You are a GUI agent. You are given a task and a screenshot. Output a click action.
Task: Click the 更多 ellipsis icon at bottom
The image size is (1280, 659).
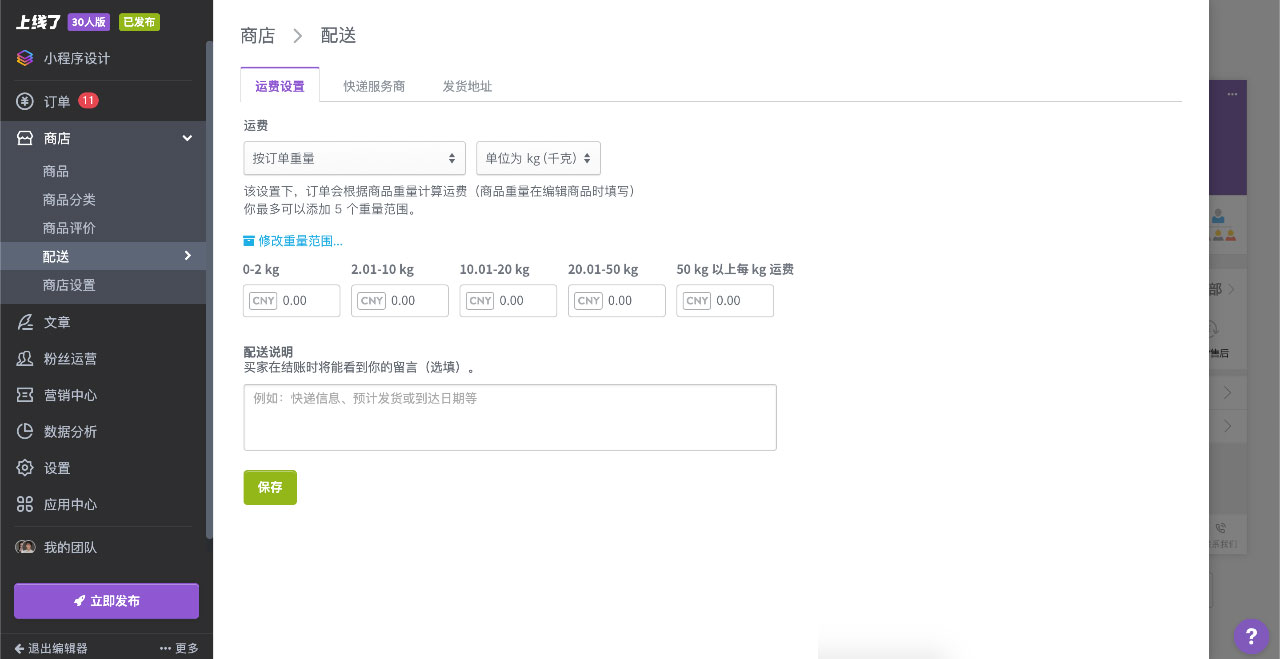(165, 648)
